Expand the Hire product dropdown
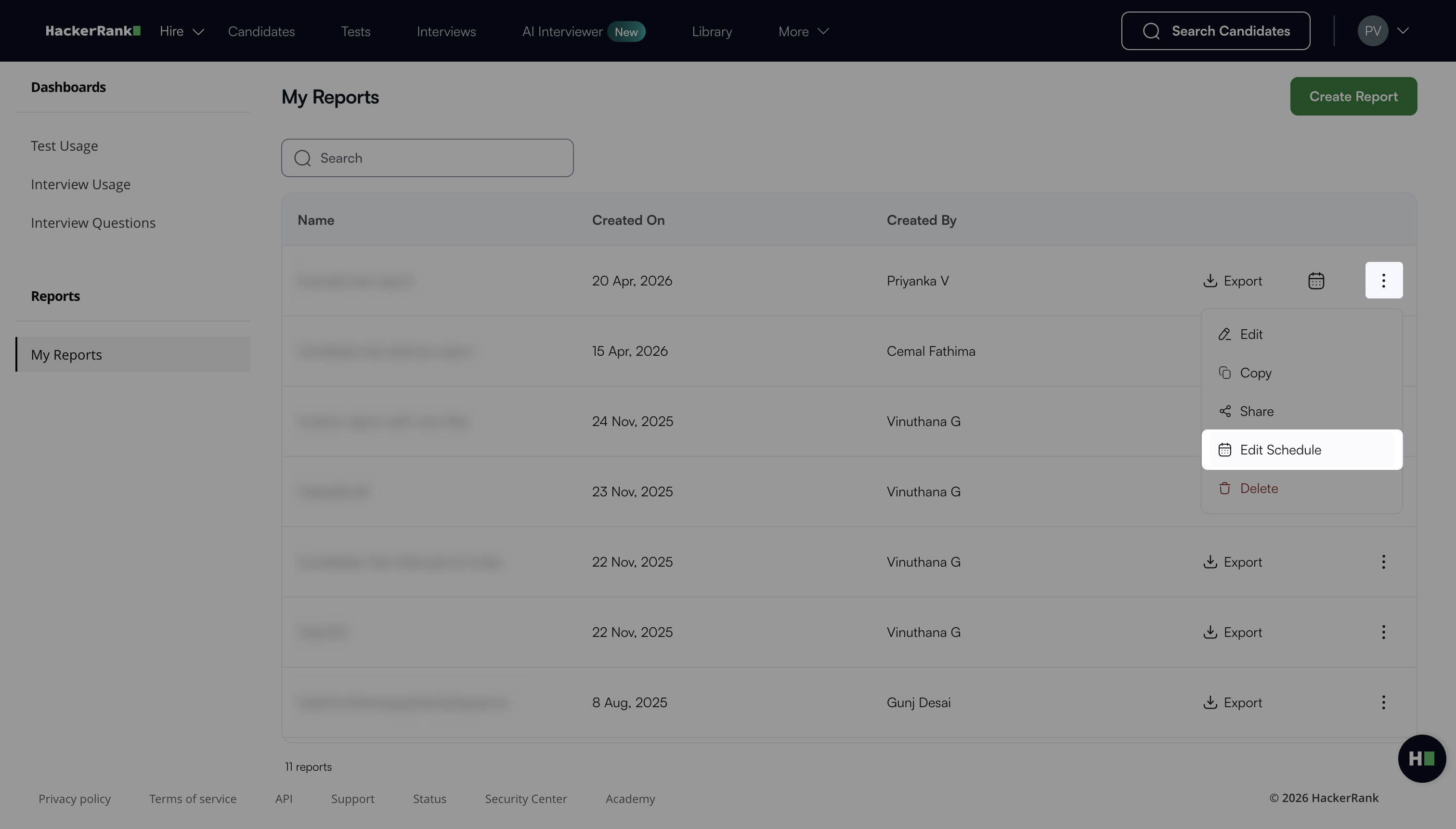Screen dimensions: 1456x829 coord(182,31)
